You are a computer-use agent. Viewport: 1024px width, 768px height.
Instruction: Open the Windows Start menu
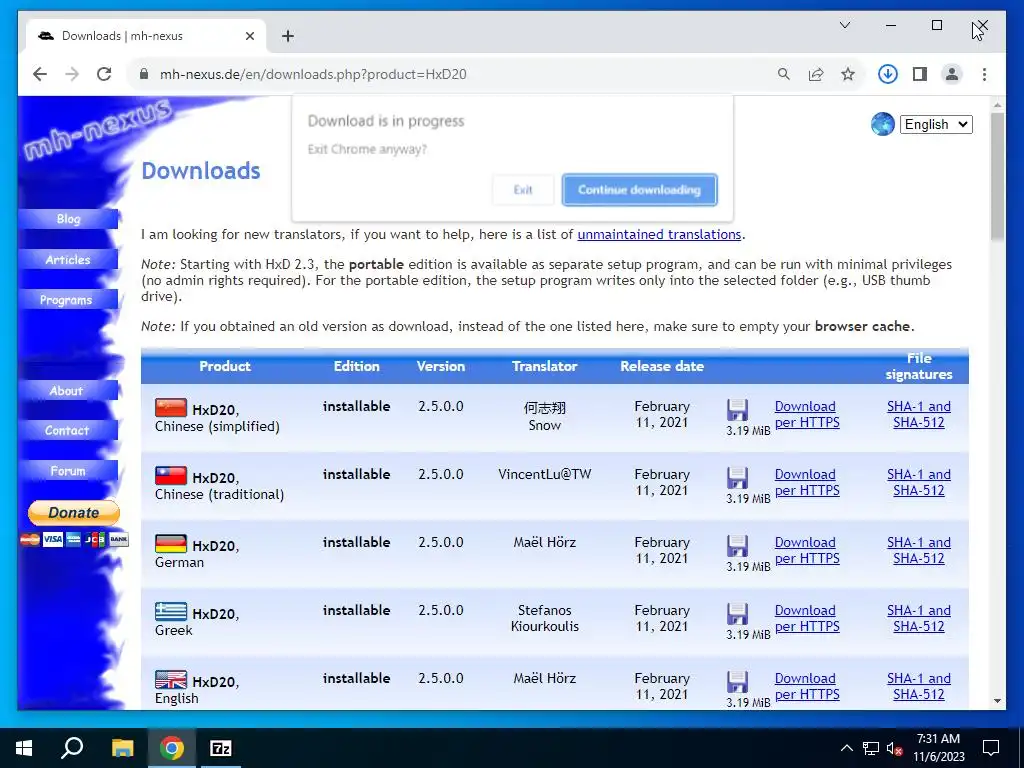click(x=24, y=748)
